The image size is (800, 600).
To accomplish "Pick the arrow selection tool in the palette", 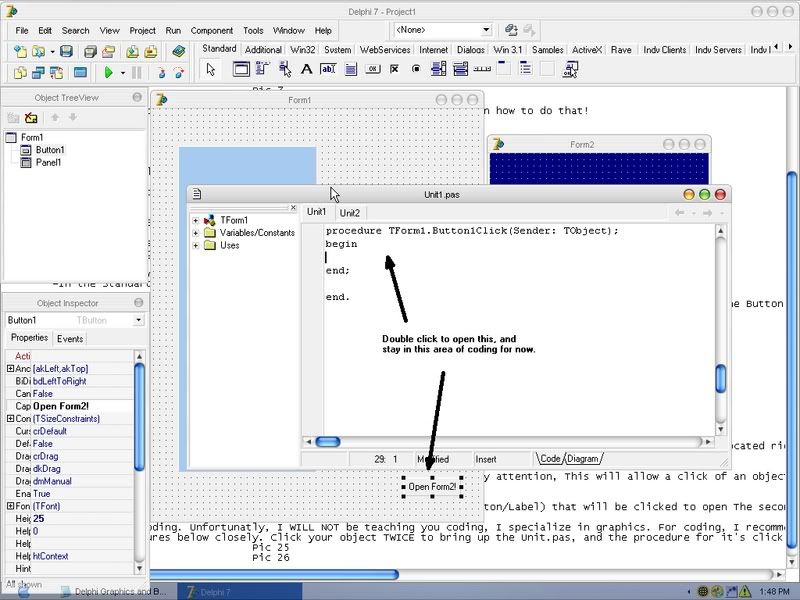I will click(x=210, y=70).
